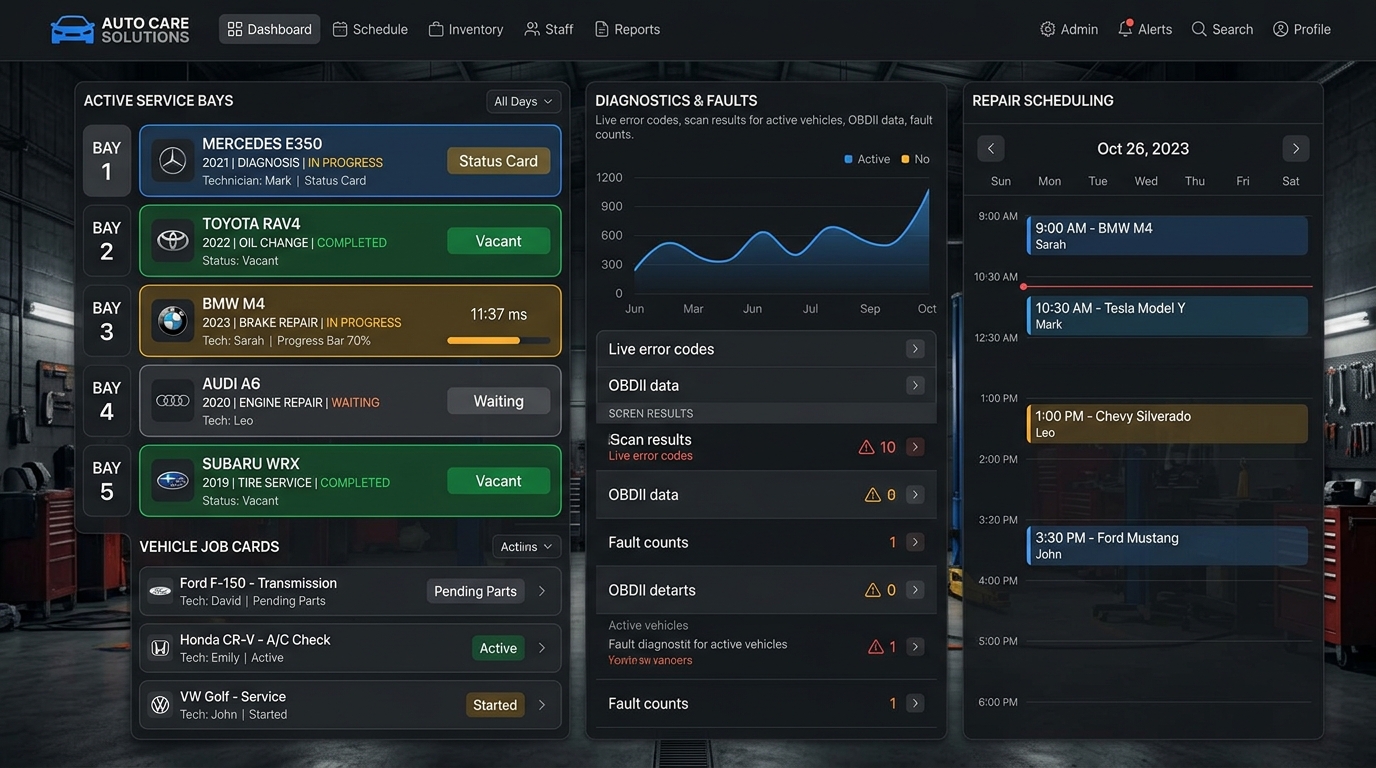Click the Subaru logo in Bay 5
The image size is (1376, 768).
(173, 481)
